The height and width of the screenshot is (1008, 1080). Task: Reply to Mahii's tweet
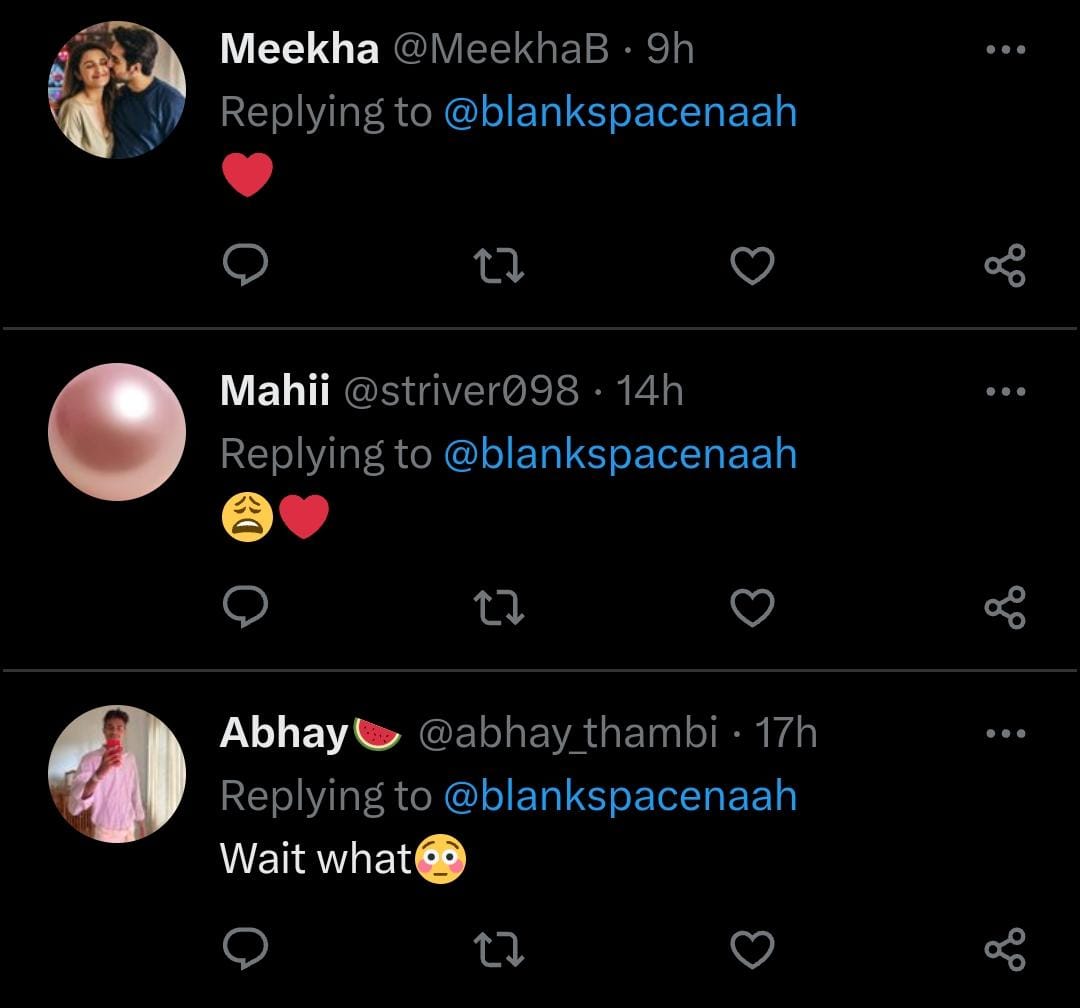tap(245, 606)
